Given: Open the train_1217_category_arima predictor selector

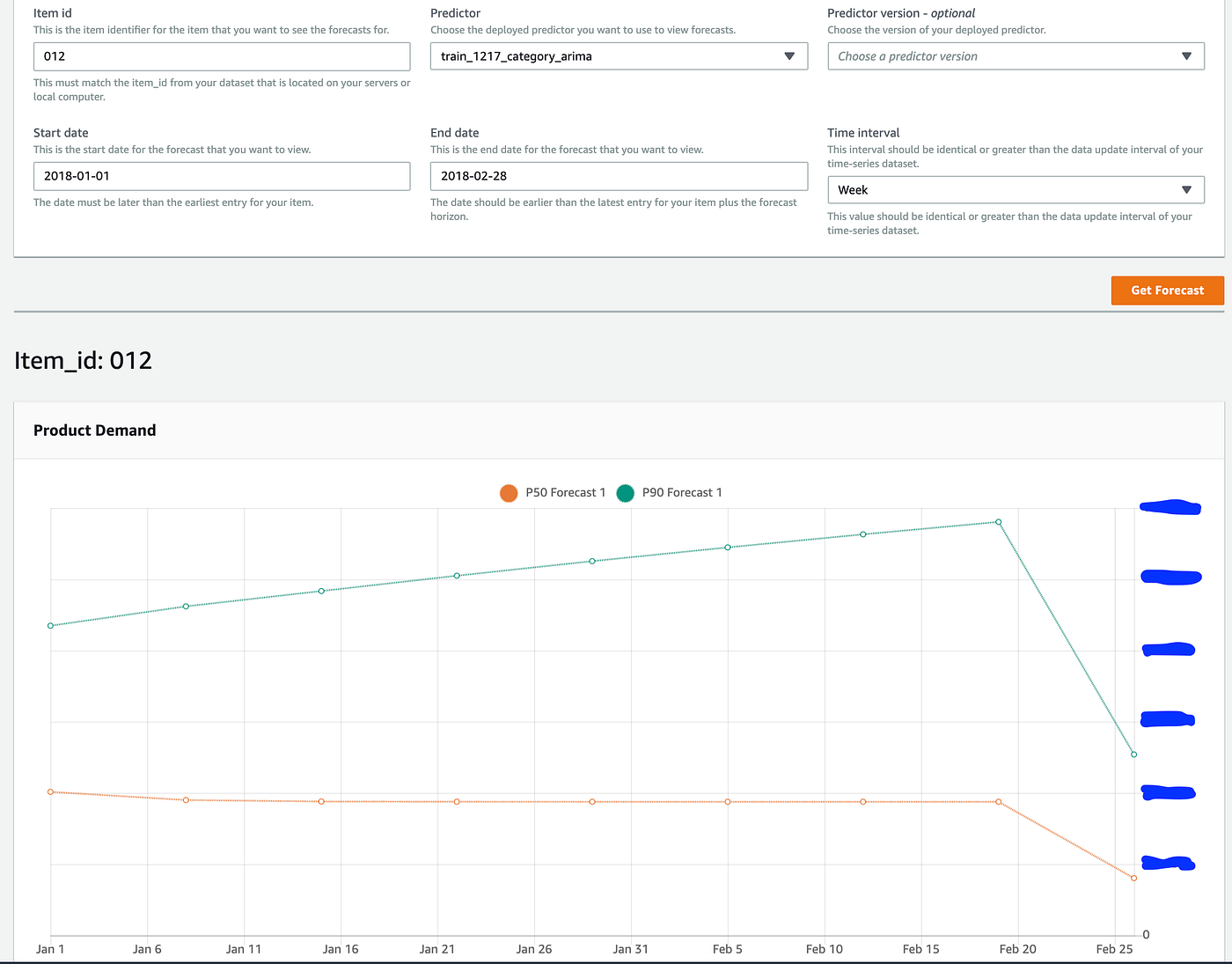Looking at the screenshot, I should pyautogui.click(x=619, y=55).
